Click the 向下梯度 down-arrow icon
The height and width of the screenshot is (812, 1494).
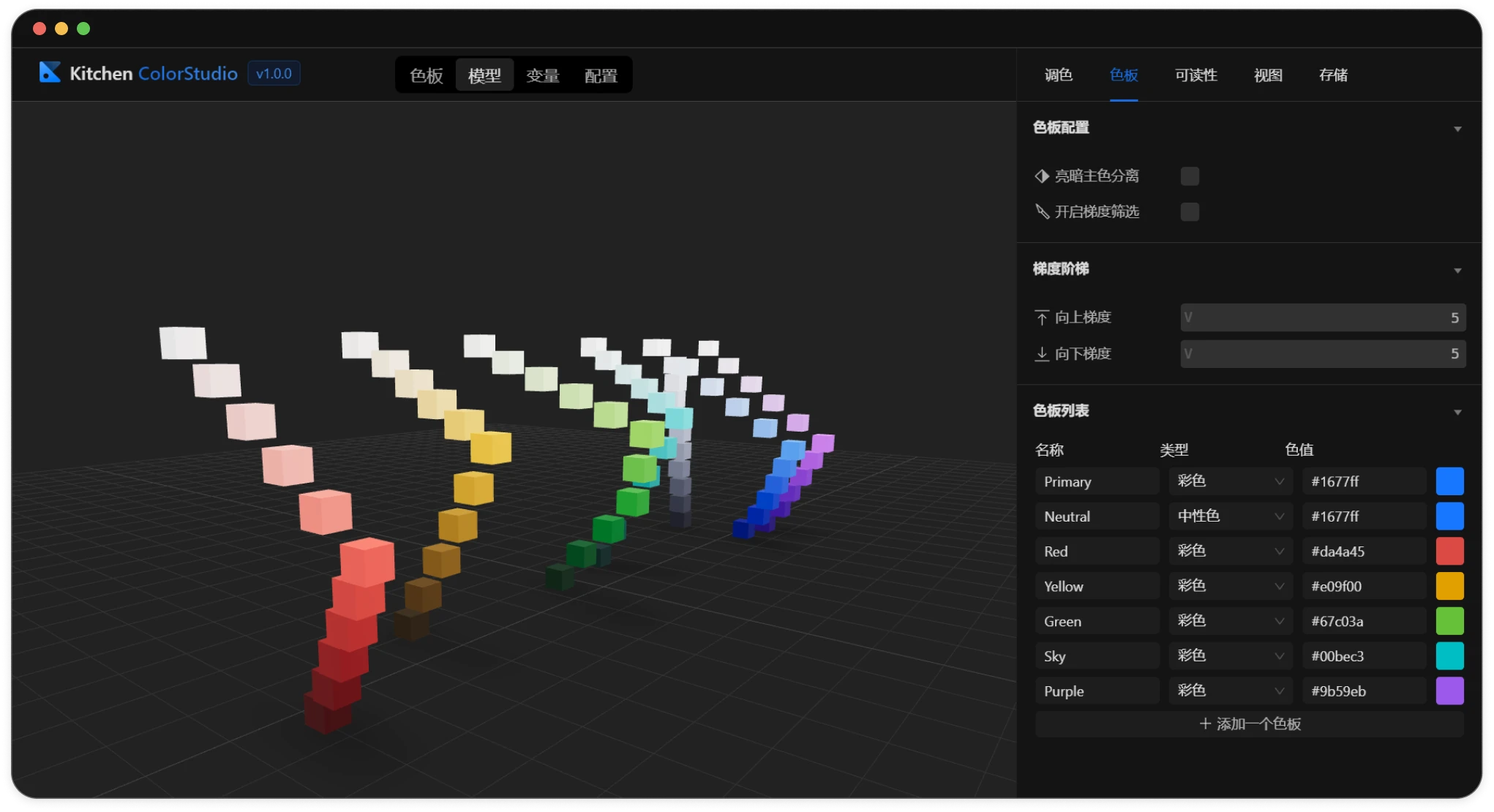click(1042, 354)
